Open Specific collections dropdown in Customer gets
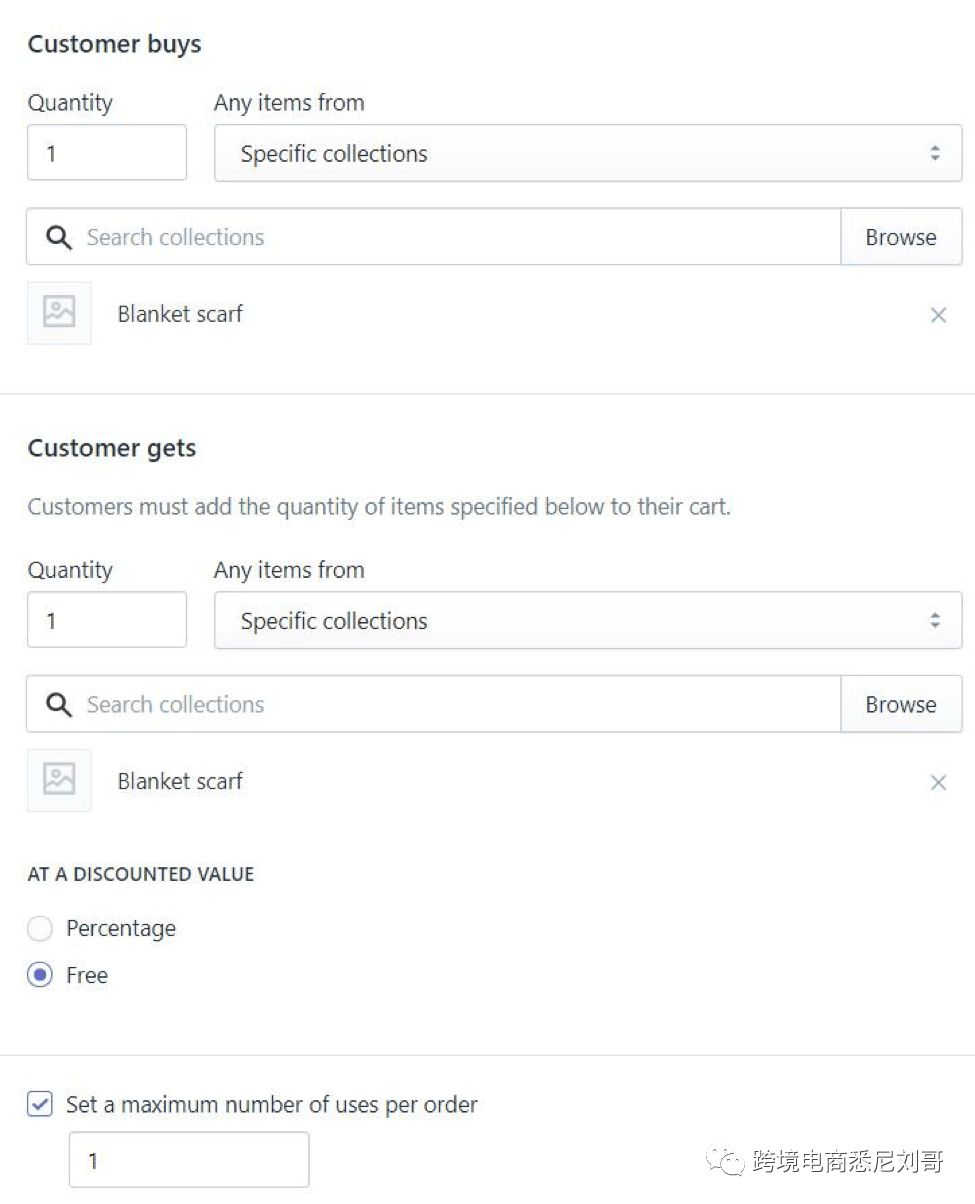975x1204 pixels. (x=588, y=621)
